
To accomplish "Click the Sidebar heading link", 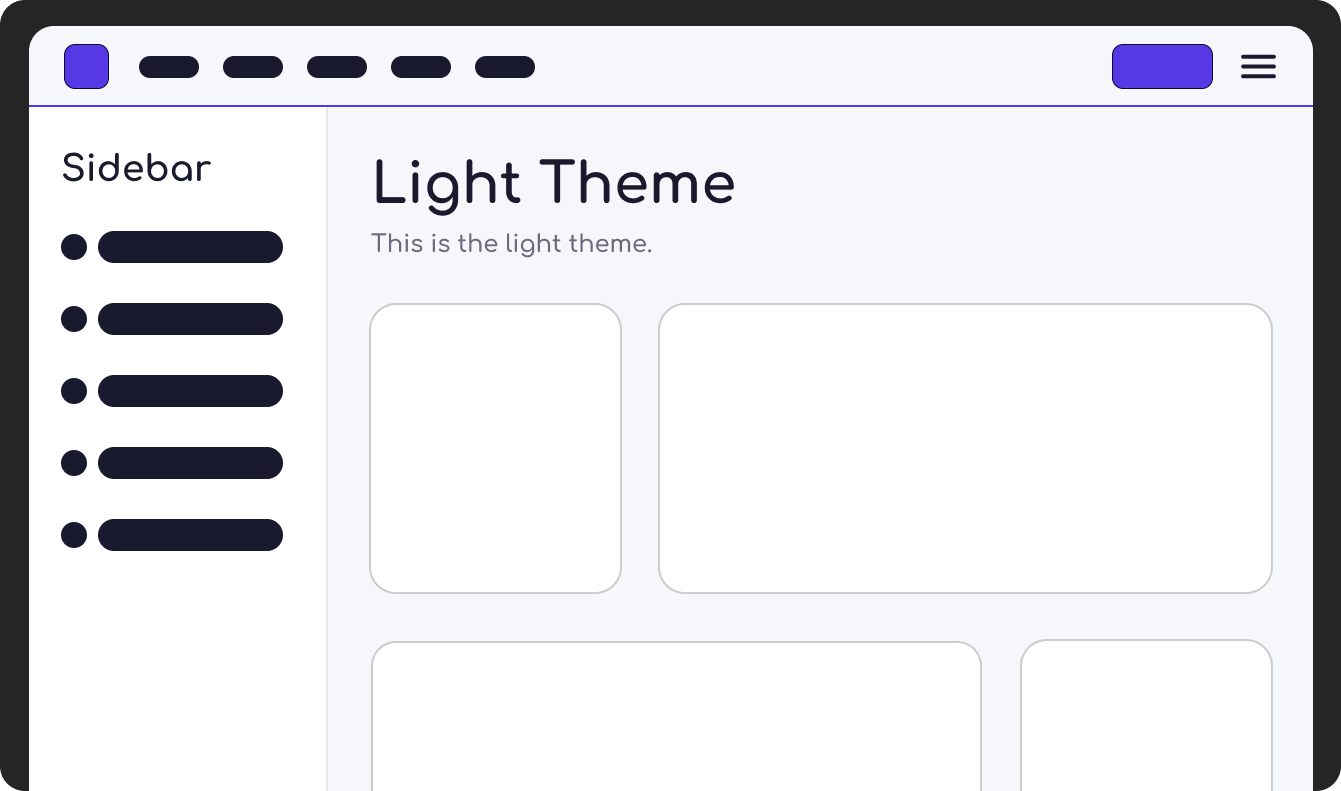I will (136, 168).
